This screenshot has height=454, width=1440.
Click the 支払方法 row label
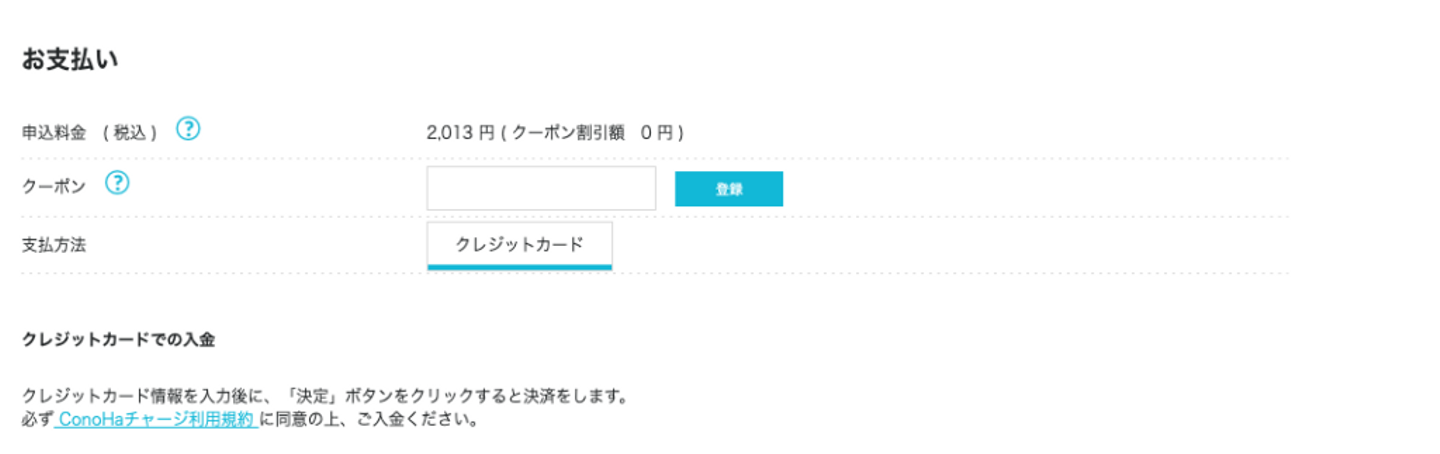point(54,245)
